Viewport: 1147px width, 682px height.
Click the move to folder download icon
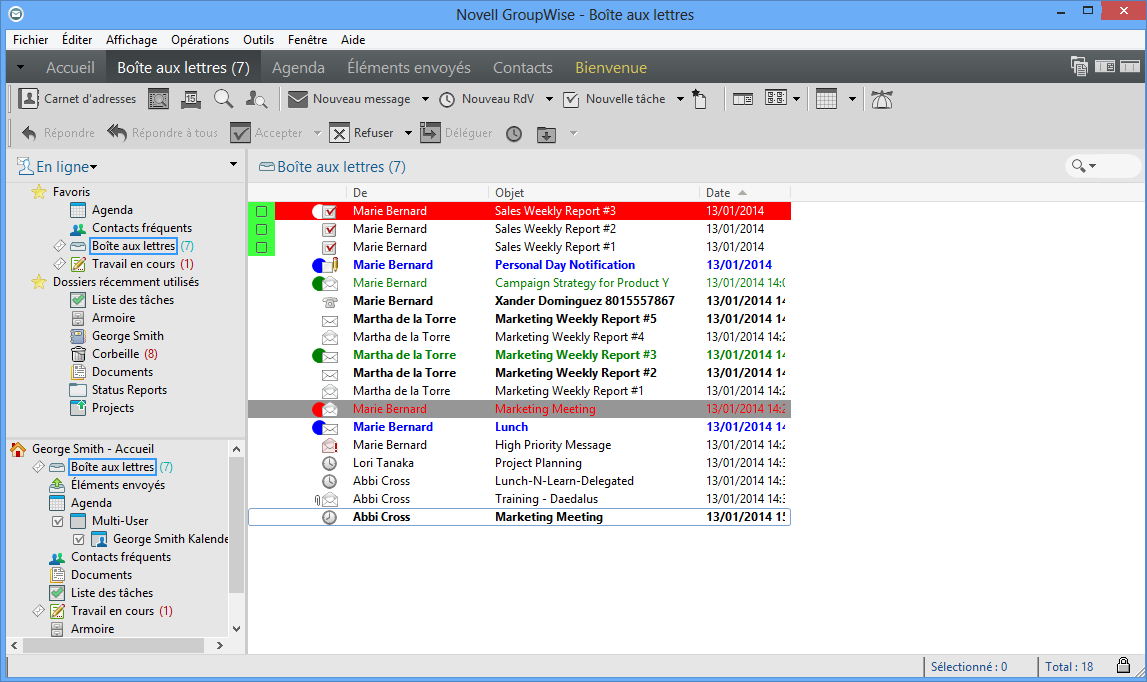pyautogui.click(x=546, y=134)
